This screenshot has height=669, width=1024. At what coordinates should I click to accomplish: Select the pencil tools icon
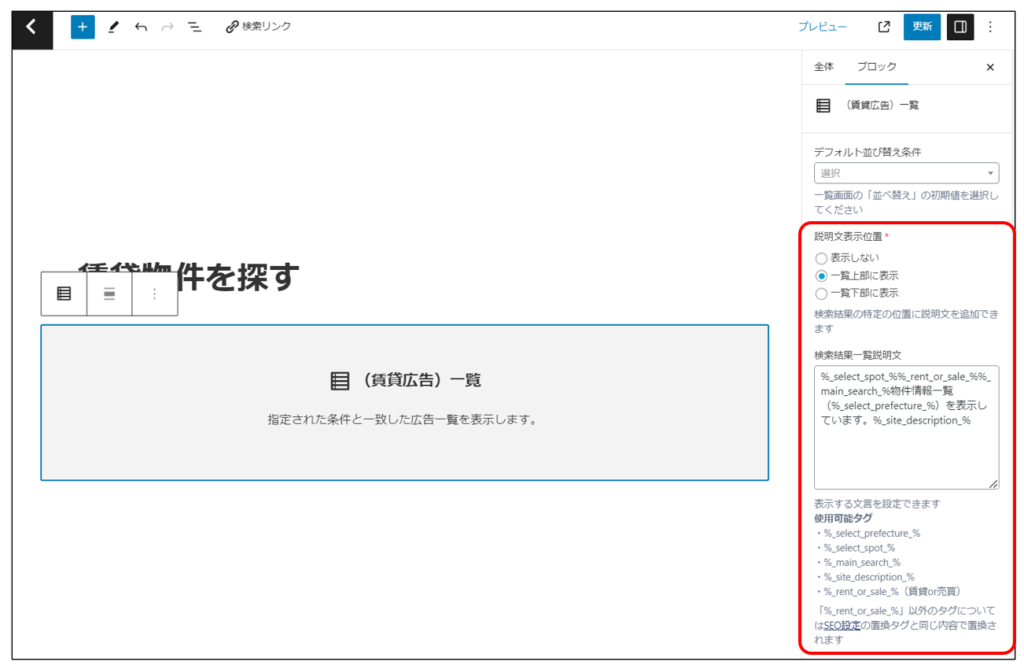[113, 27]
